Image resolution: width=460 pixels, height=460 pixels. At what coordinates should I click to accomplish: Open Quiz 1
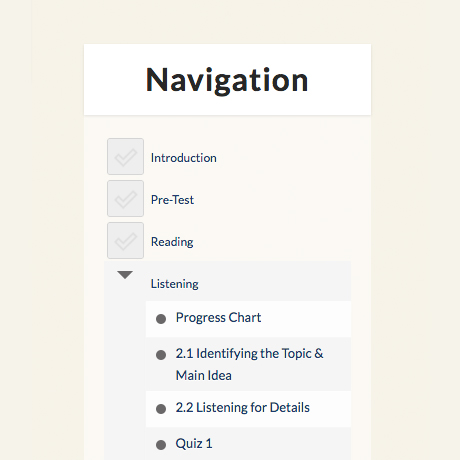194,444
